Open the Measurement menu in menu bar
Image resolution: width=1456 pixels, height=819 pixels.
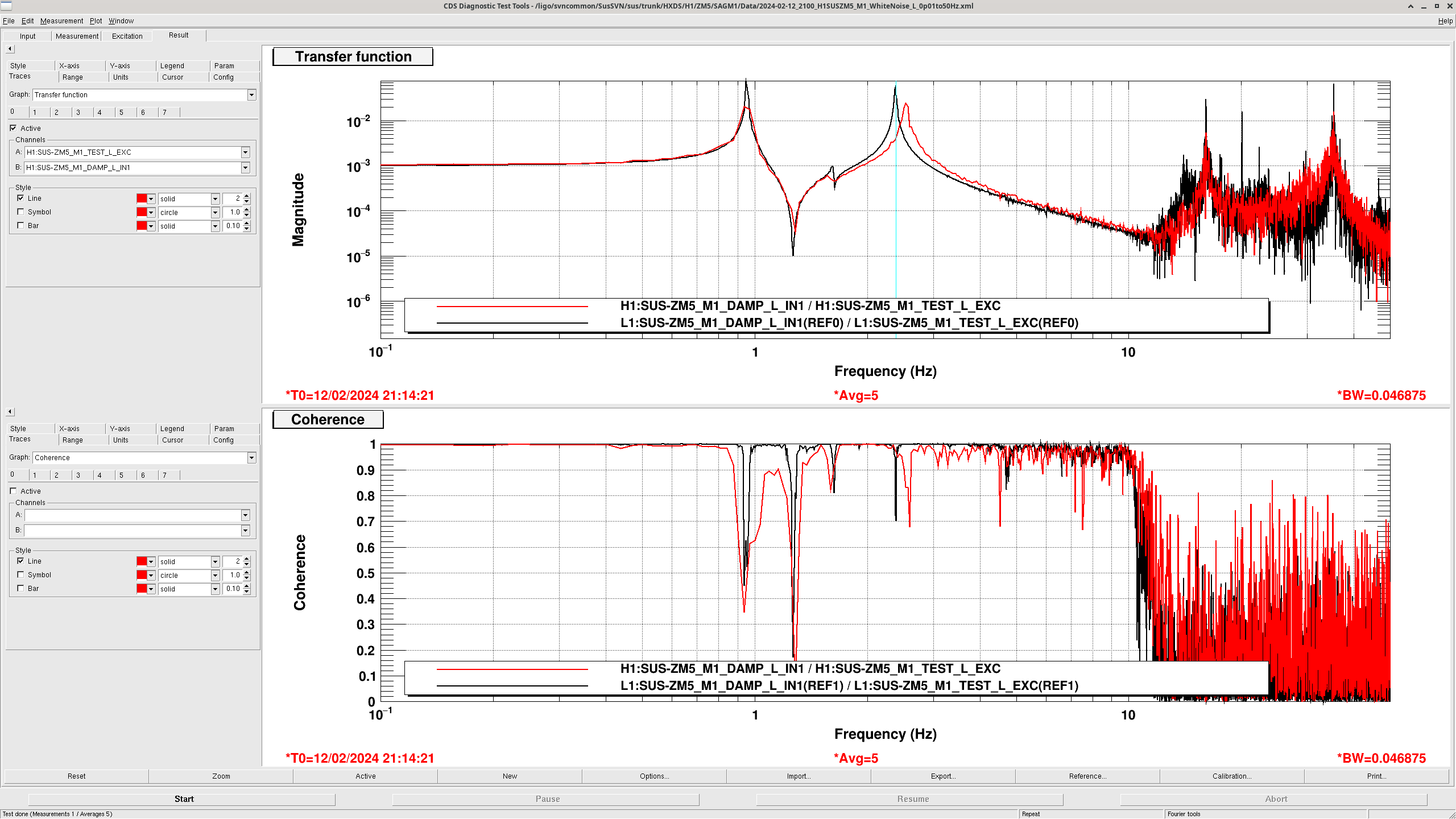click(x=61, y=21)
